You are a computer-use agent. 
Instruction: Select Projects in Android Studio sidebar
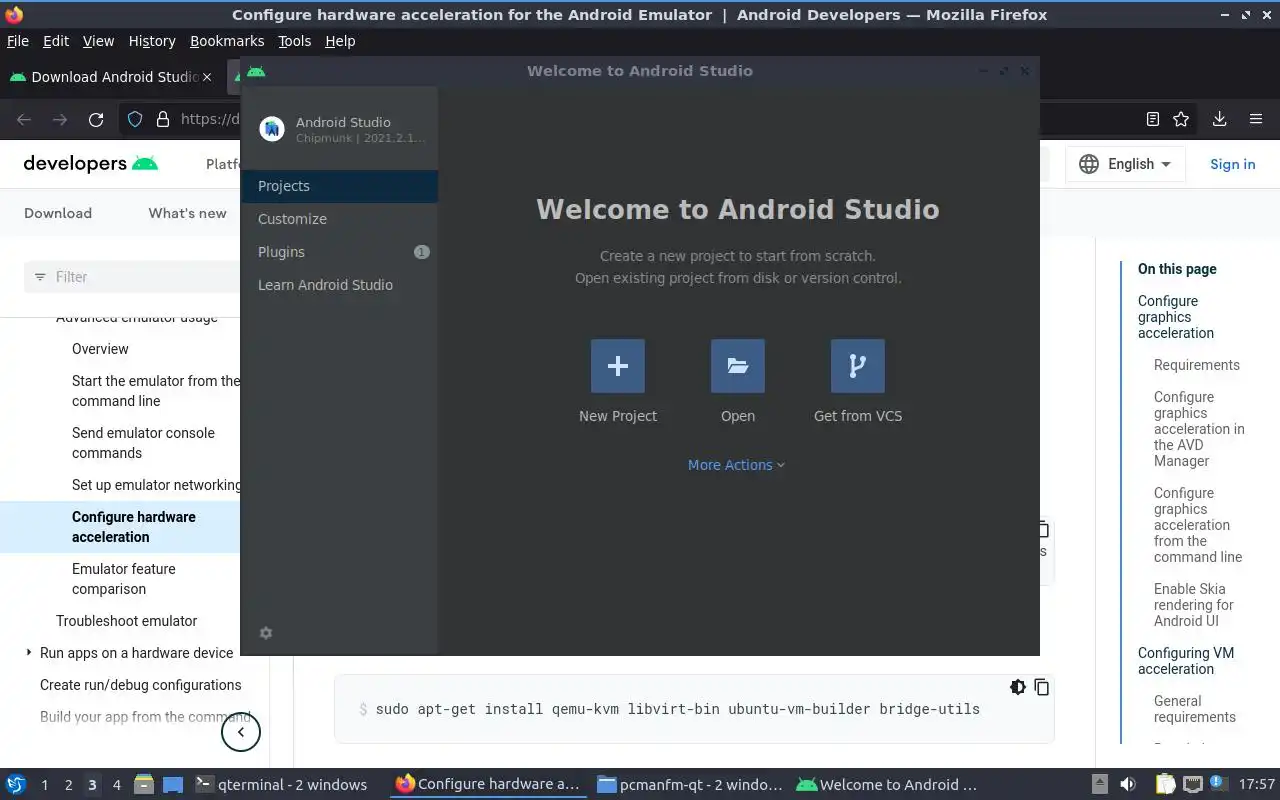[x=340, y=186]
